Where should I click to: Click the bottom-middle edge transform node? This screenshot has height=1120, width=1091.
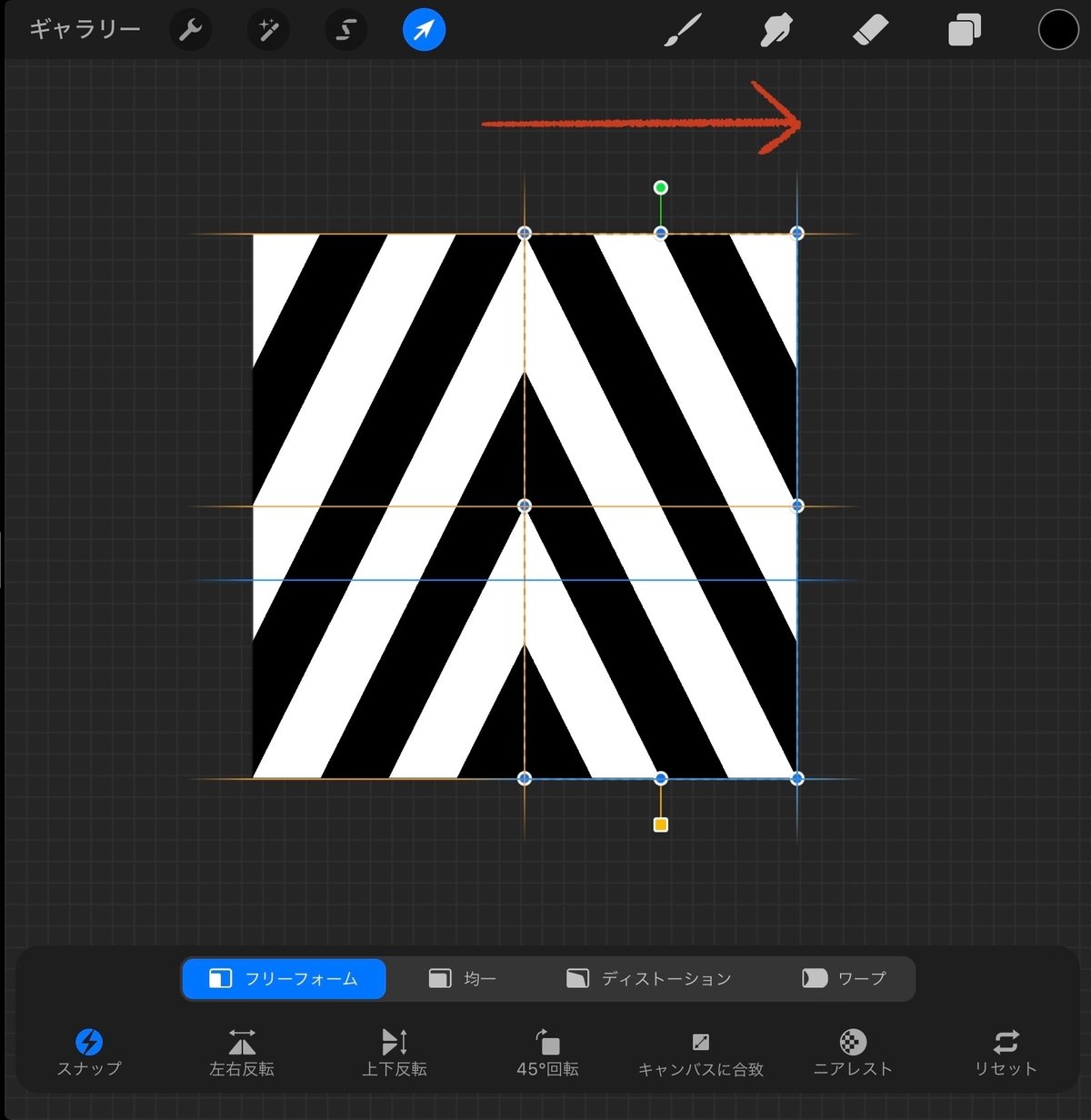pos(661,778)
